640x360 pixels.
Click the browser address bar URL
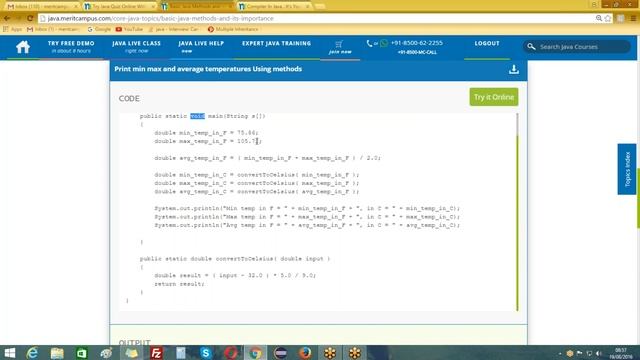[160, 18]
